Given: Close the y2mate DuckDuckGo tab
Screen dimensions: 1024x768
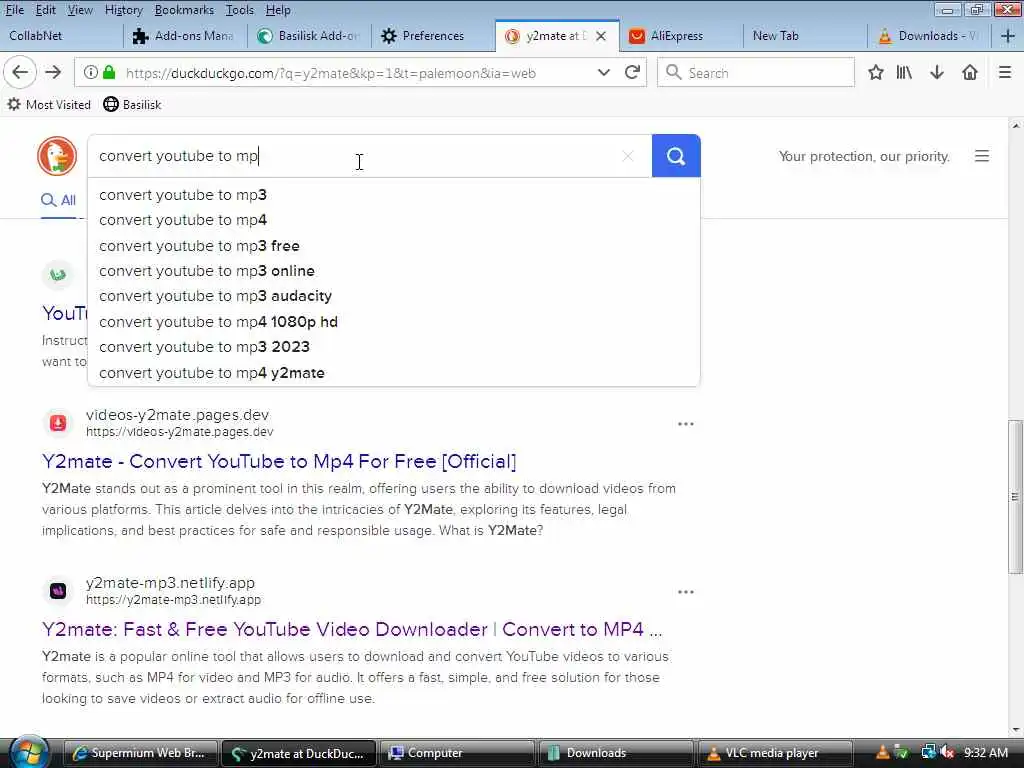Looking at the screenshot, I should click(601, 36).
